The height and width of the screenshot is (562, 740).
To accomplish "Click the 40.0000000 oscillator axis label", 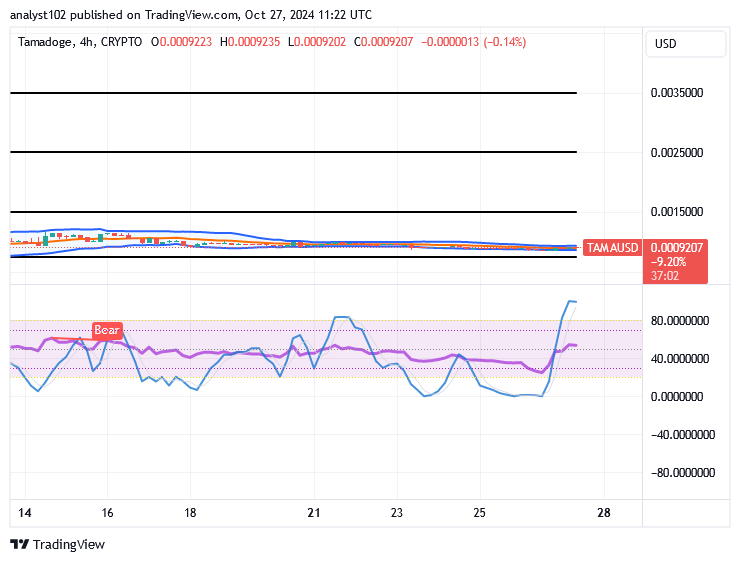I will coord(680,359).
